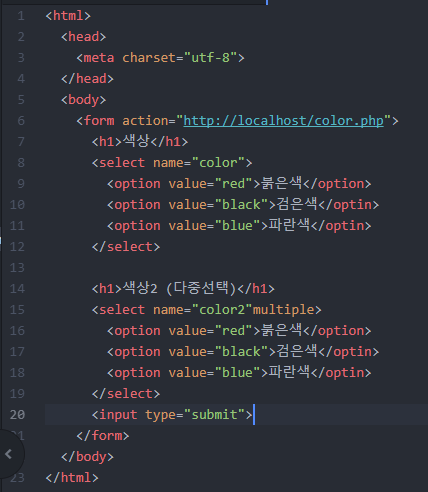Place cursor in the meta charset line
The width and height of the screenshot is (428, 492).
(160, 58)
